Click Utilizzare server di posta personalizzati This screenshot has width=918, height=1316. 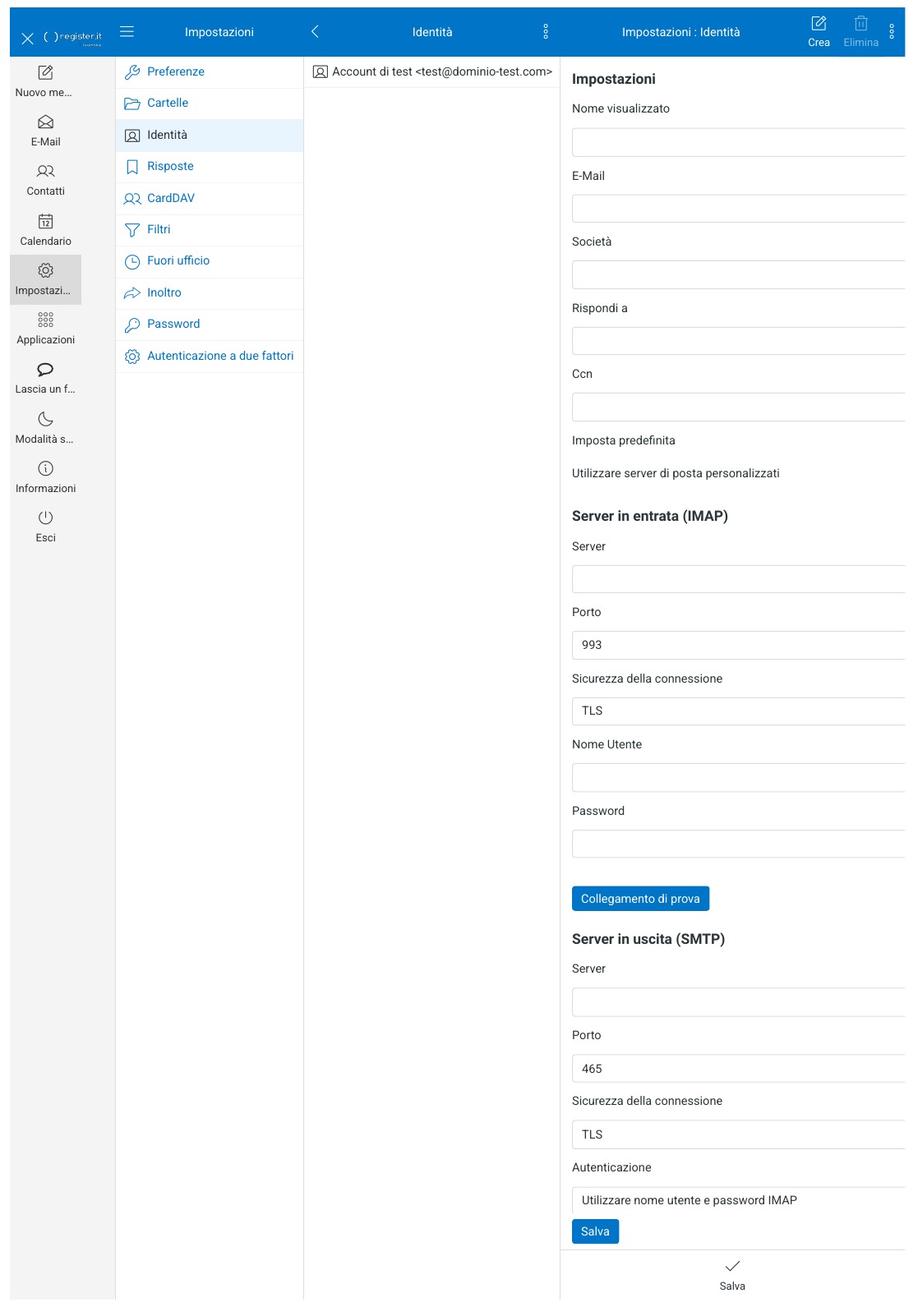click(x=676, y=473)
